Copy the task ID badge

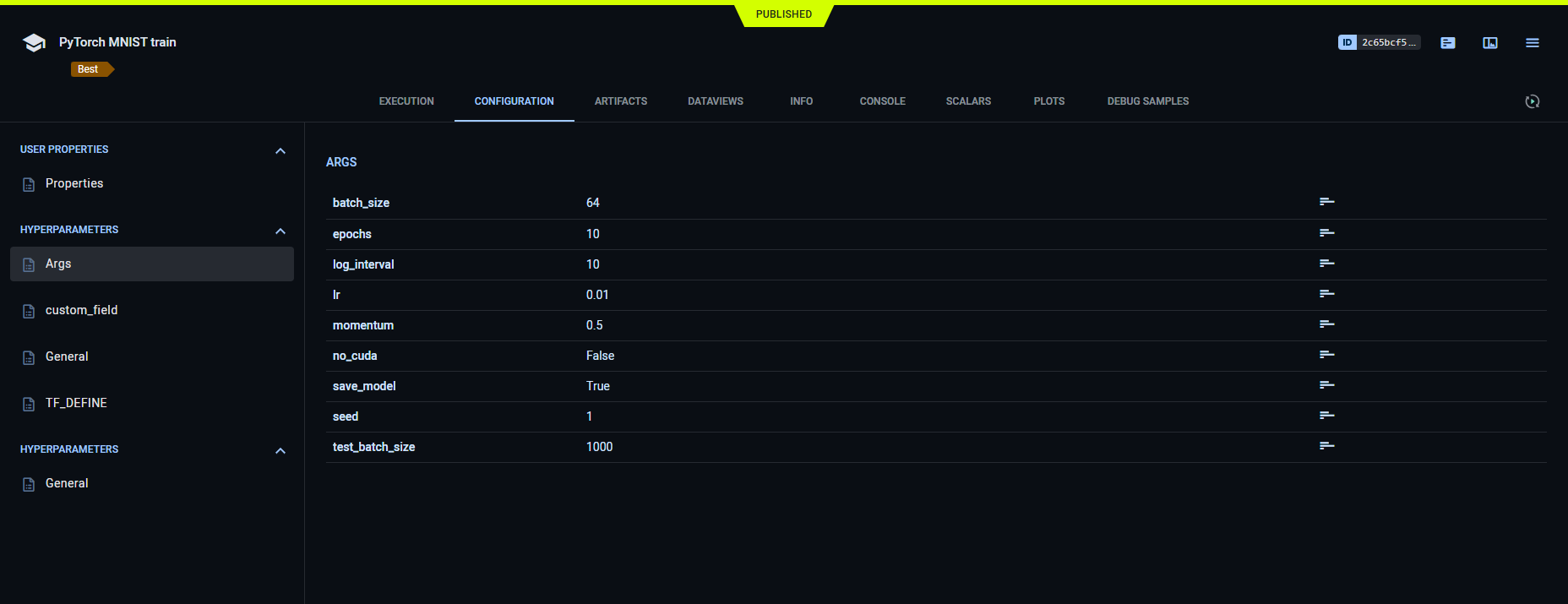click(x=1379, y=42)
